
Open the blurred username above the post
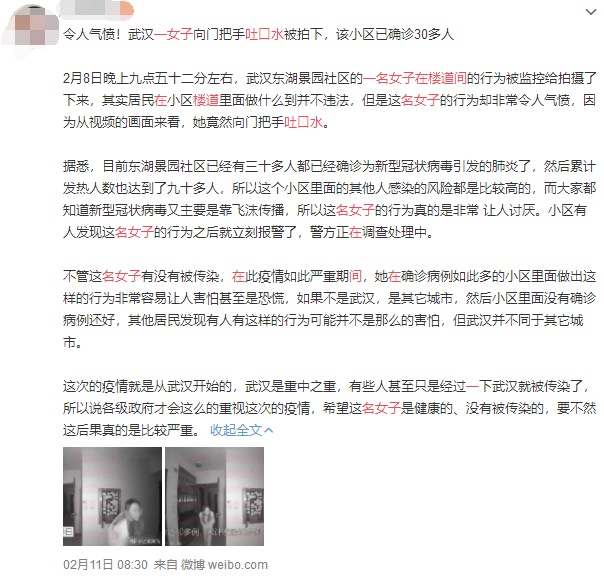96,8
